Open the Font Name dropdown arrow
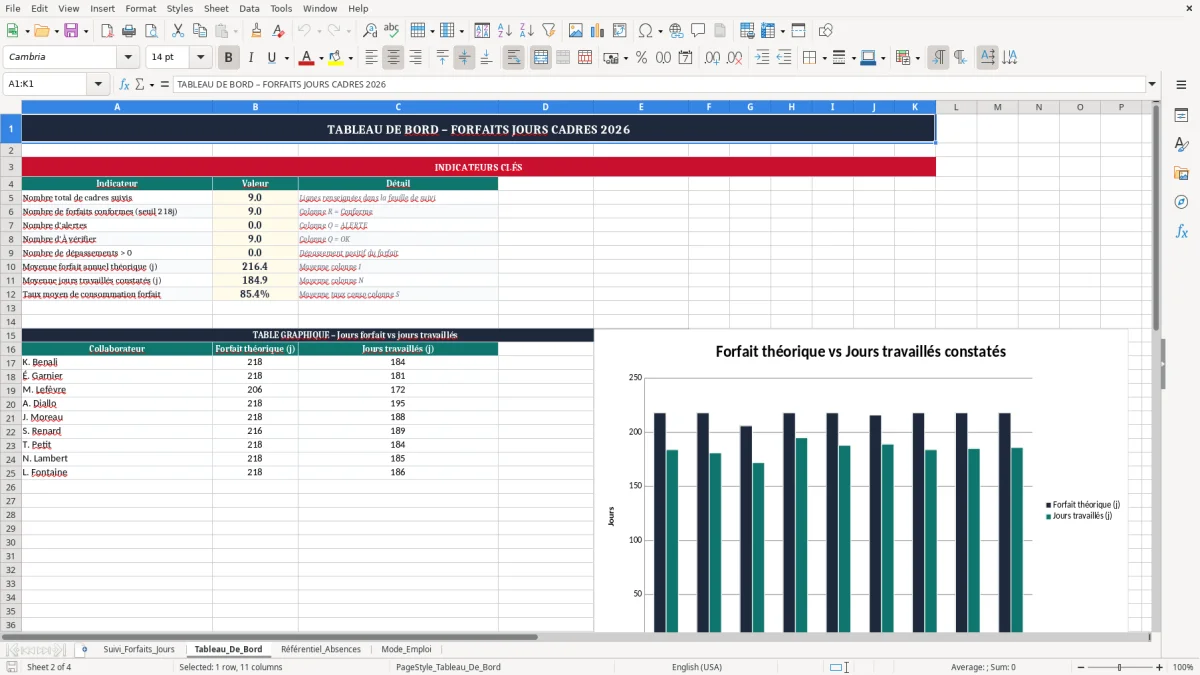This screenshot has width=1200, height=675. (x=128, y=58)
